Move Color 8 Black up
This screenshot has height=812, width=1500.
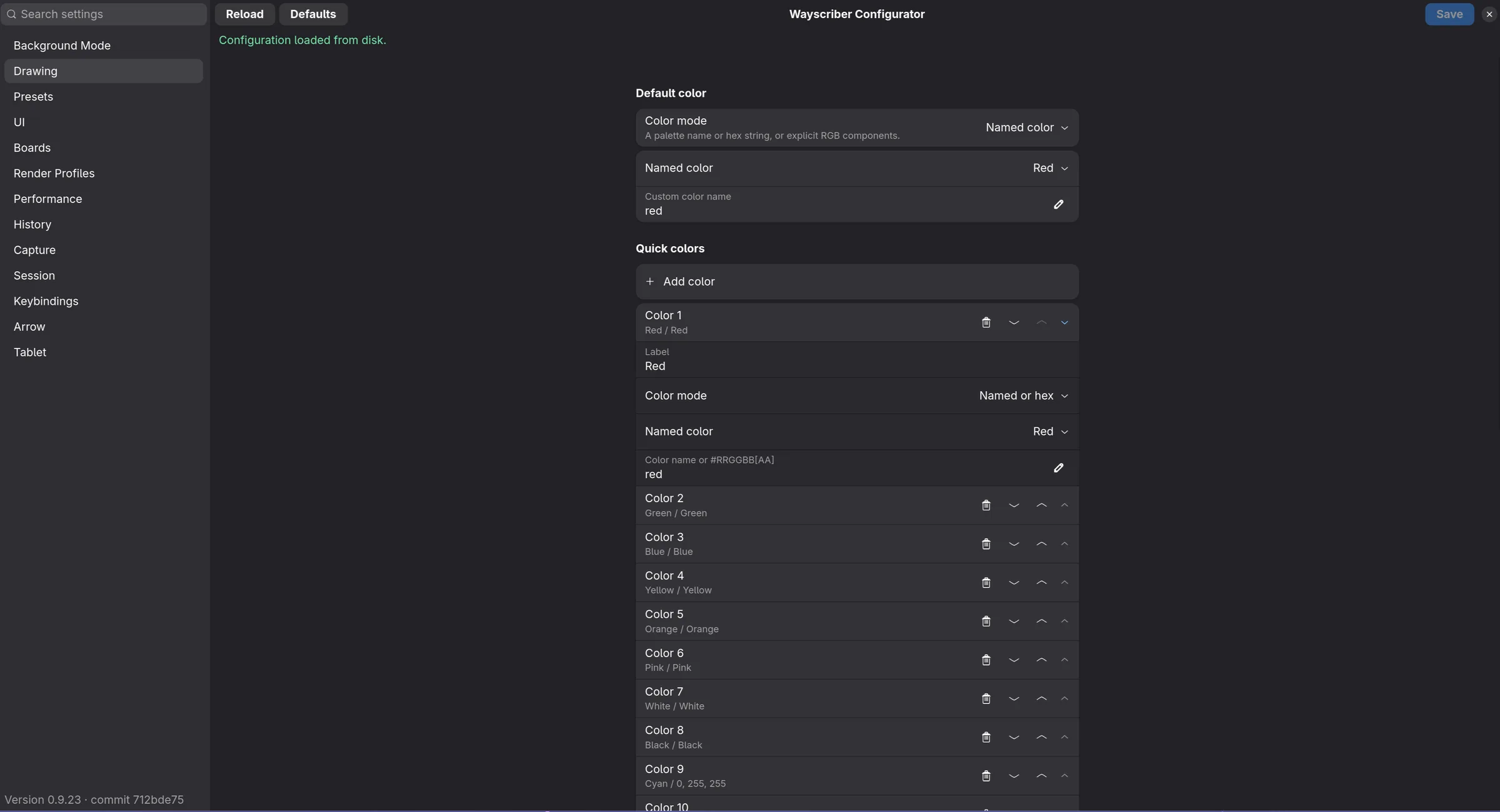tap(1041, 738)
